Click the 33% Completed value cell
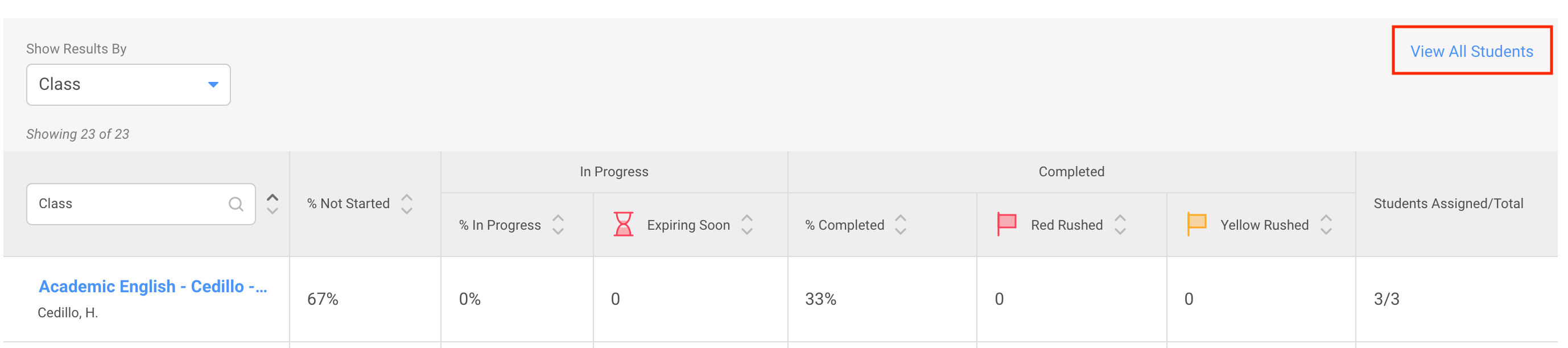 822,299
